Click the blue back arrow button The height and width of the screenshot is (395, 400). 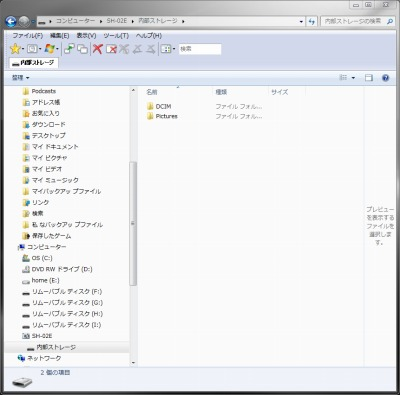pos(11,22)
